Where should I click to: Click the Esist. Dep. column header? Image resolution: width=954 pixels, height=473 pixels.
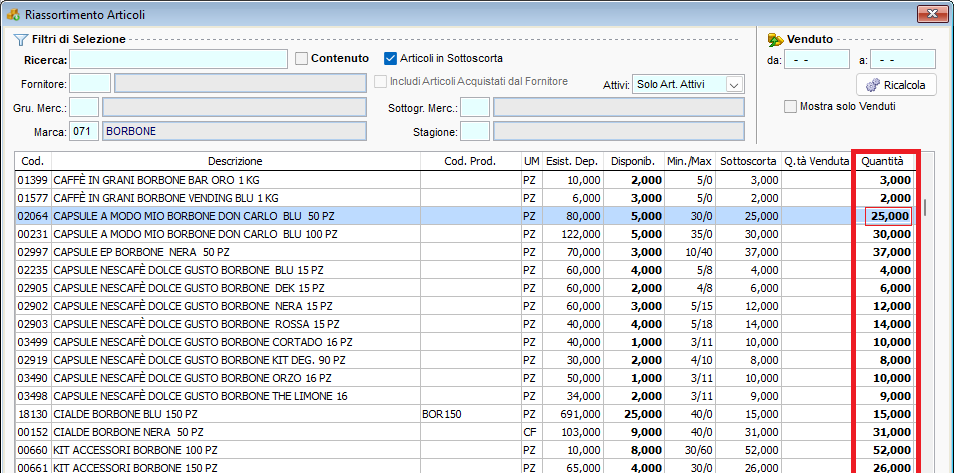pyautogui.click(x=573, y=161)
